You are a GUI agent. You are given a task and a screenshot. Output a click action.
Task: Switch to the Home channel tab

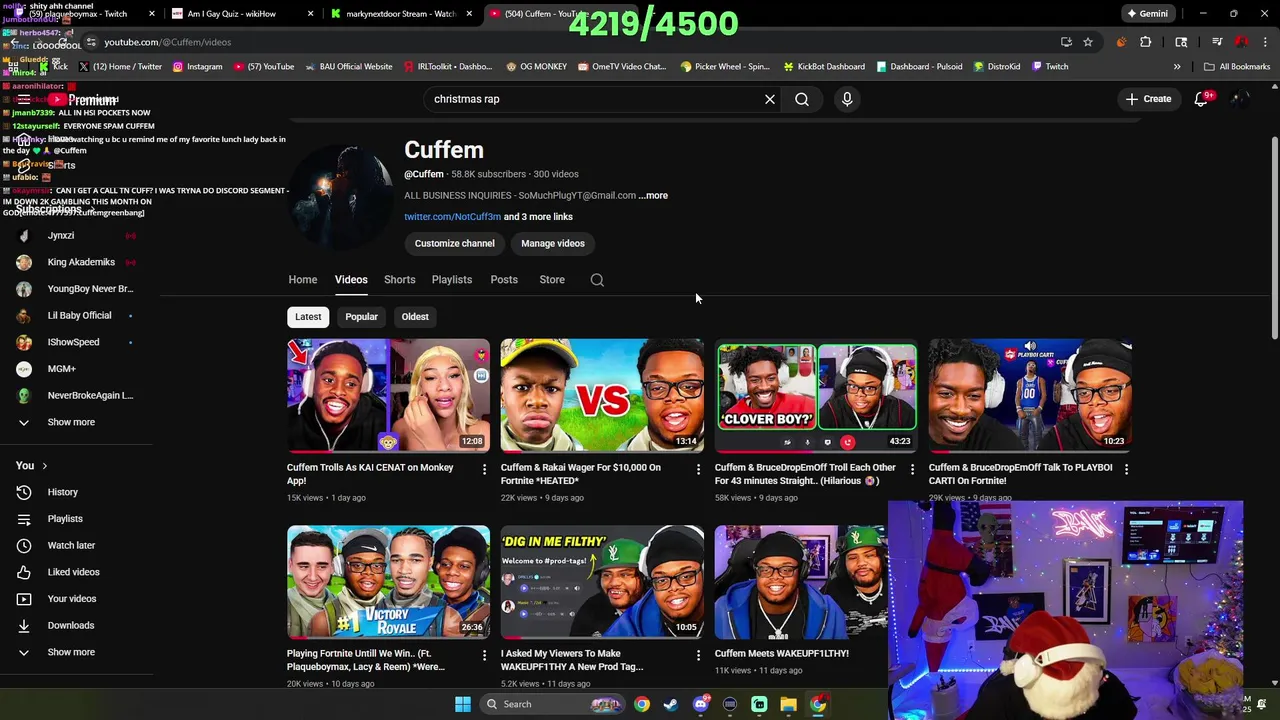303,280
